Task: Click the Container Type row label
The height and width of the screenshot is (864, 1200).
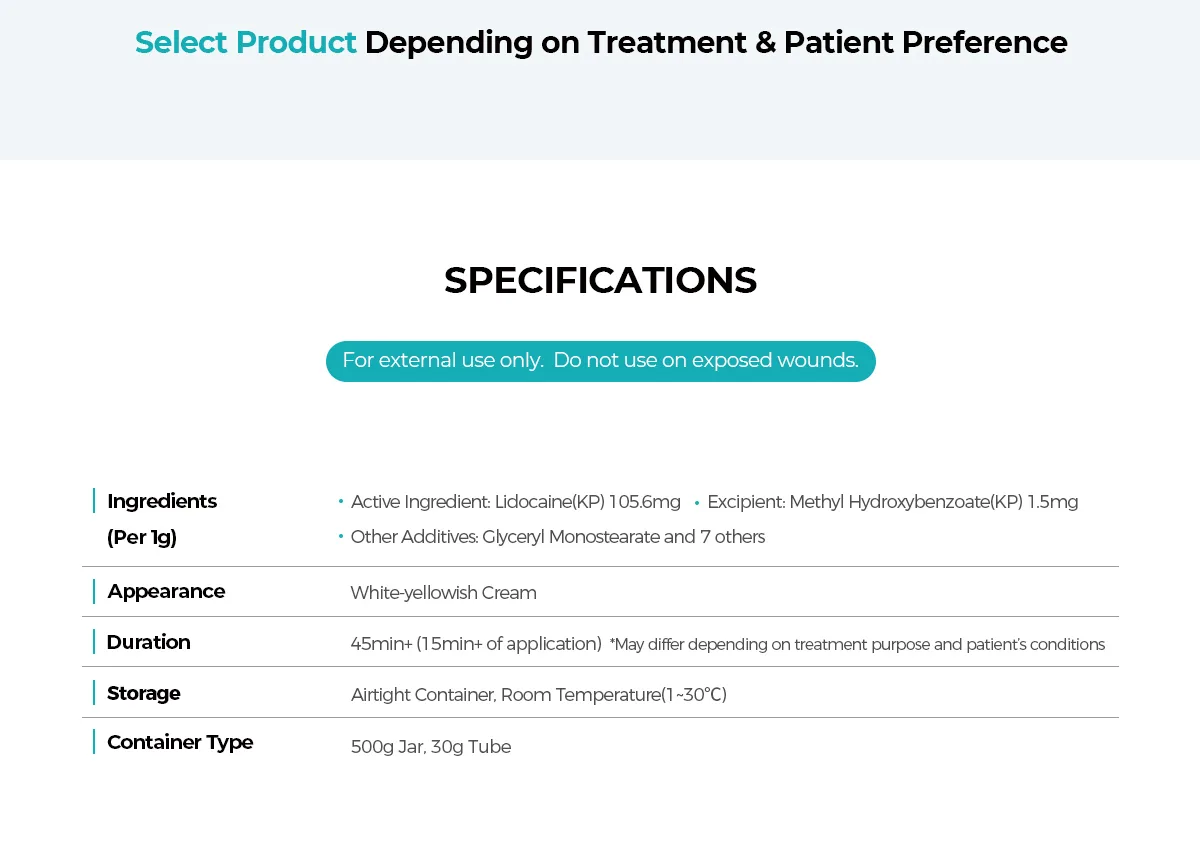Action: click(180, 742)
